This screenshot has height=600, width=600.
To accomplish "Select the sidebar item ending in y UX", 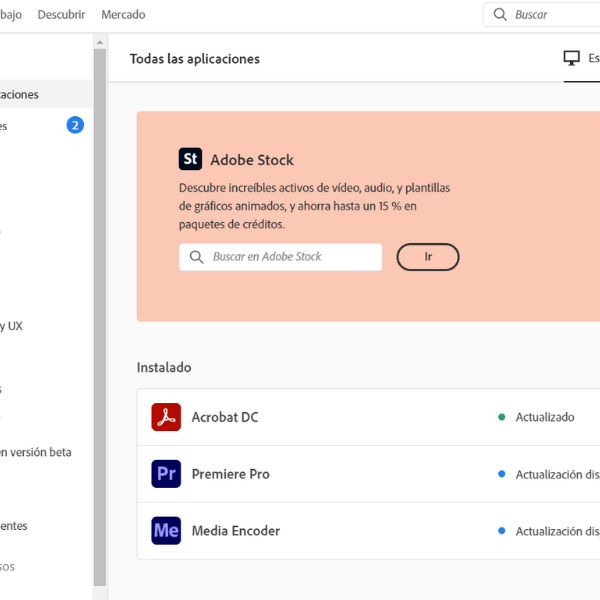I will (x=11, y=326).
